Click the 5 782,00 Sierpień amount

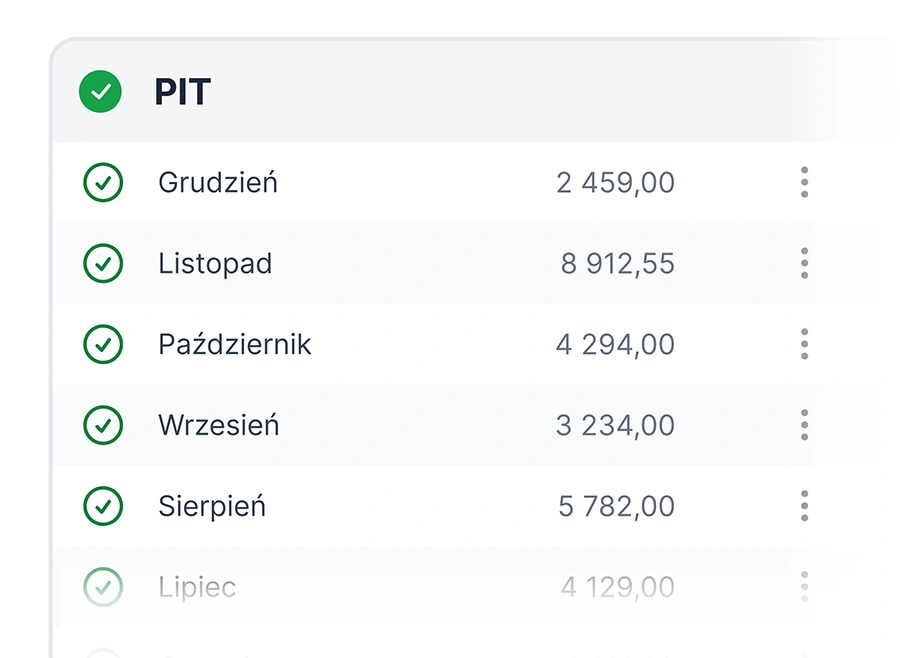(616, 507)
